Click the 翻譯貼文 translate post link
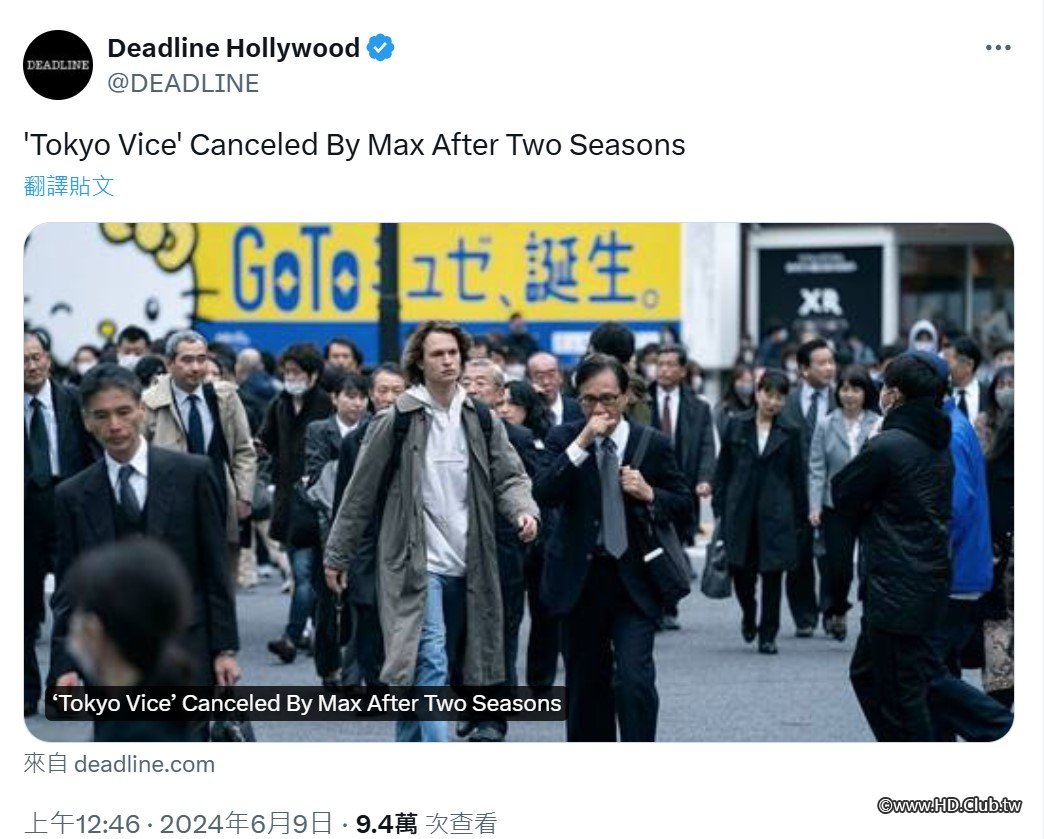 click(69, 186)
